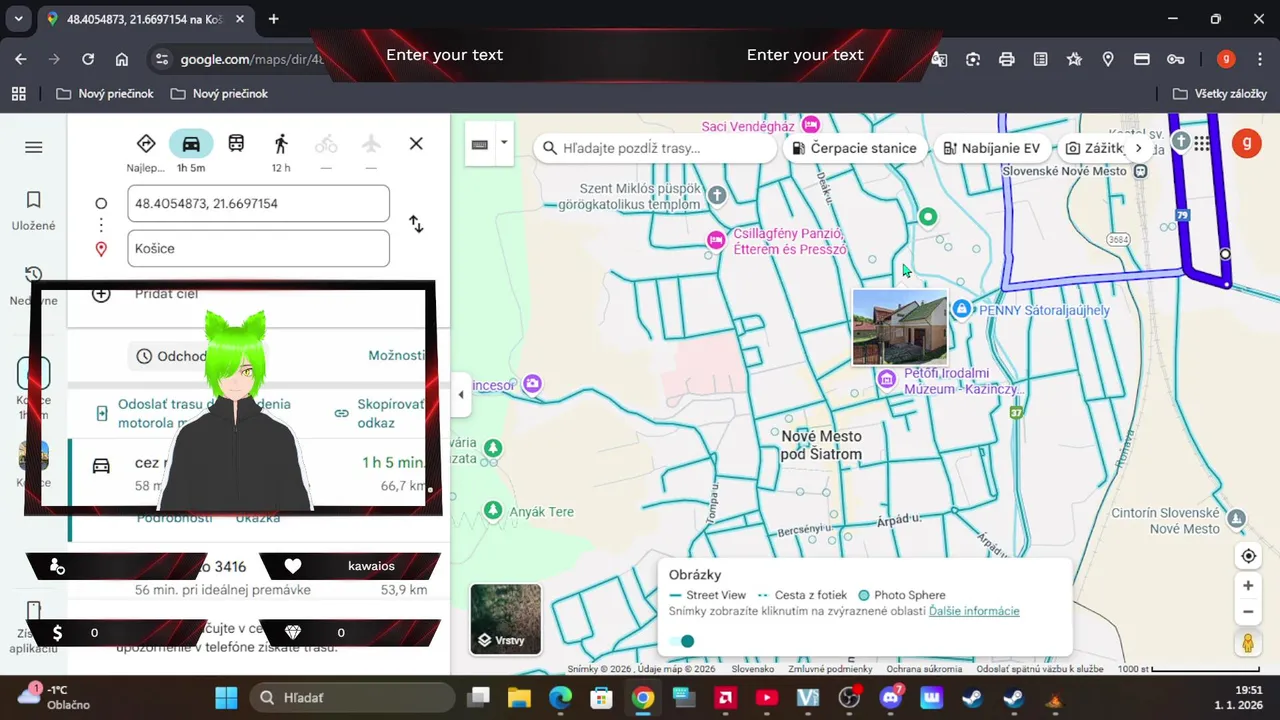This screenshot has height=720, width=1280.
Task: Select driving mode showing 1h 5m
Action: (191, 144)
